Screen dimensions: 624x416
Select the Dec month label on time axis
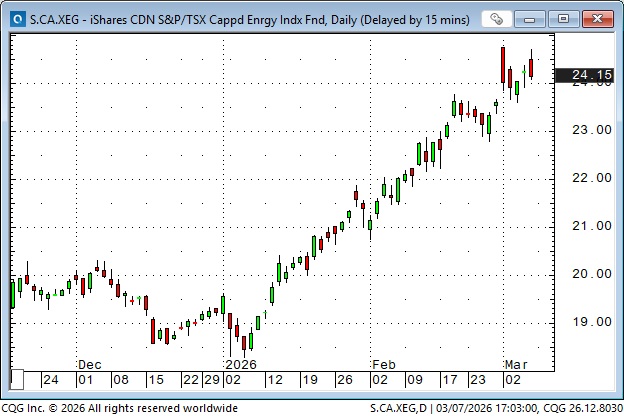pyautogui.click(x=89, y=365)
